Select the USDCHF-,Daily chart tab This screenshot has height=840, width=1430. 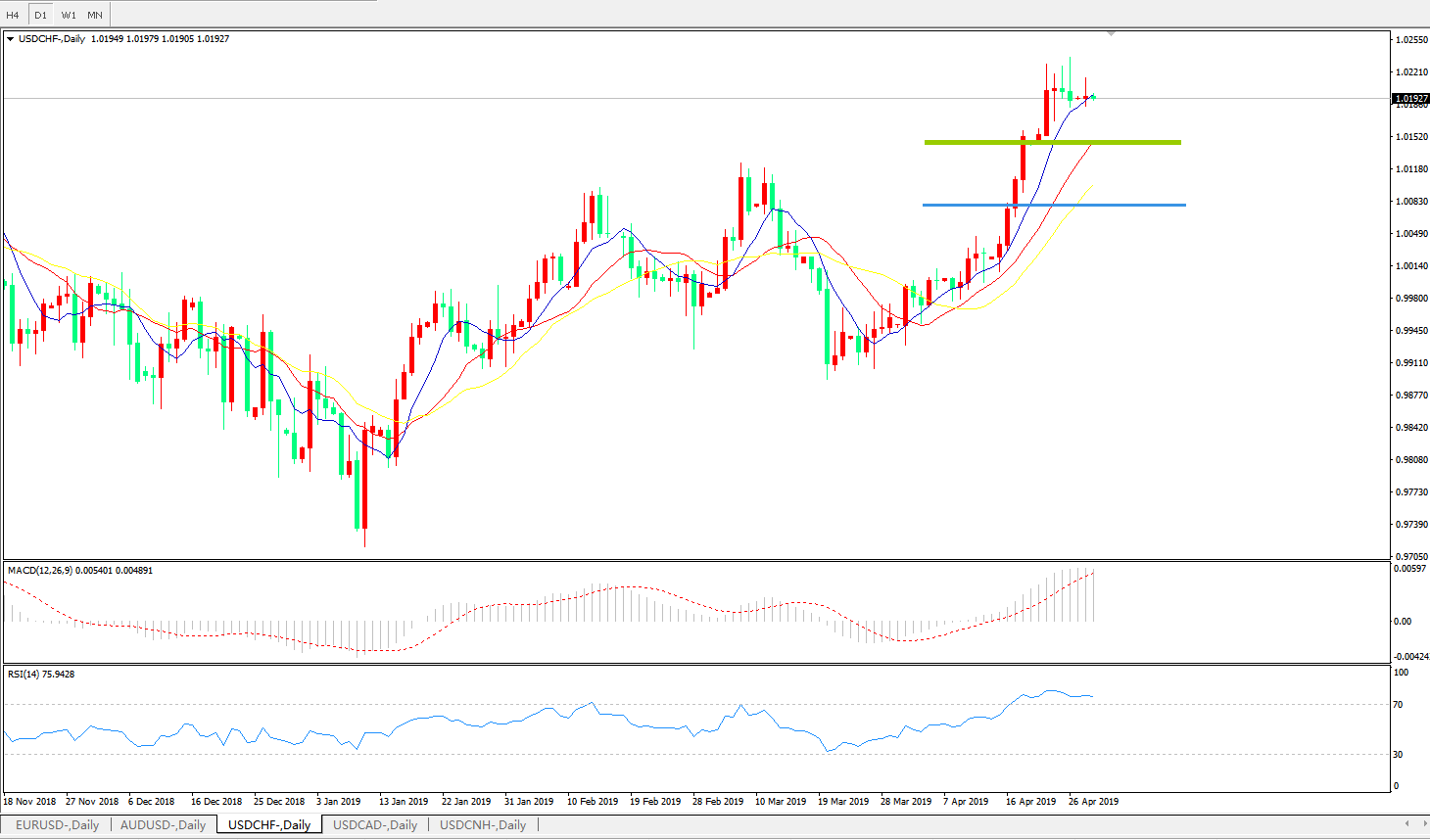tap(268, 825)
